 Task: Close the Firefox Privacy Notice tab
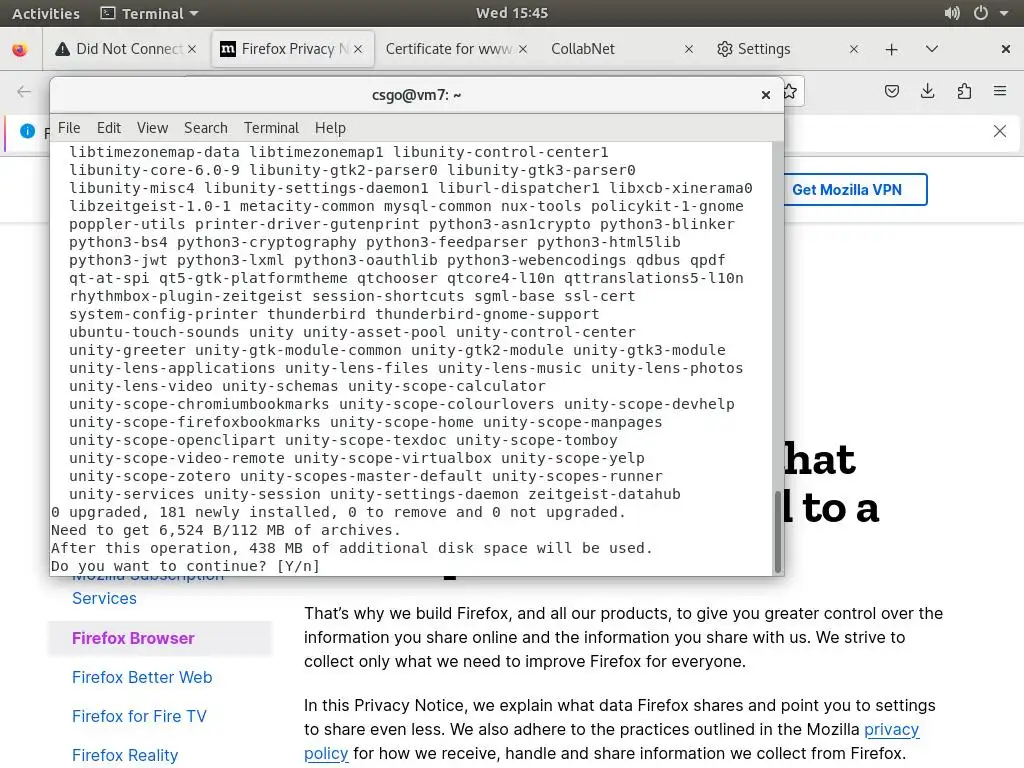click(358, 50)
